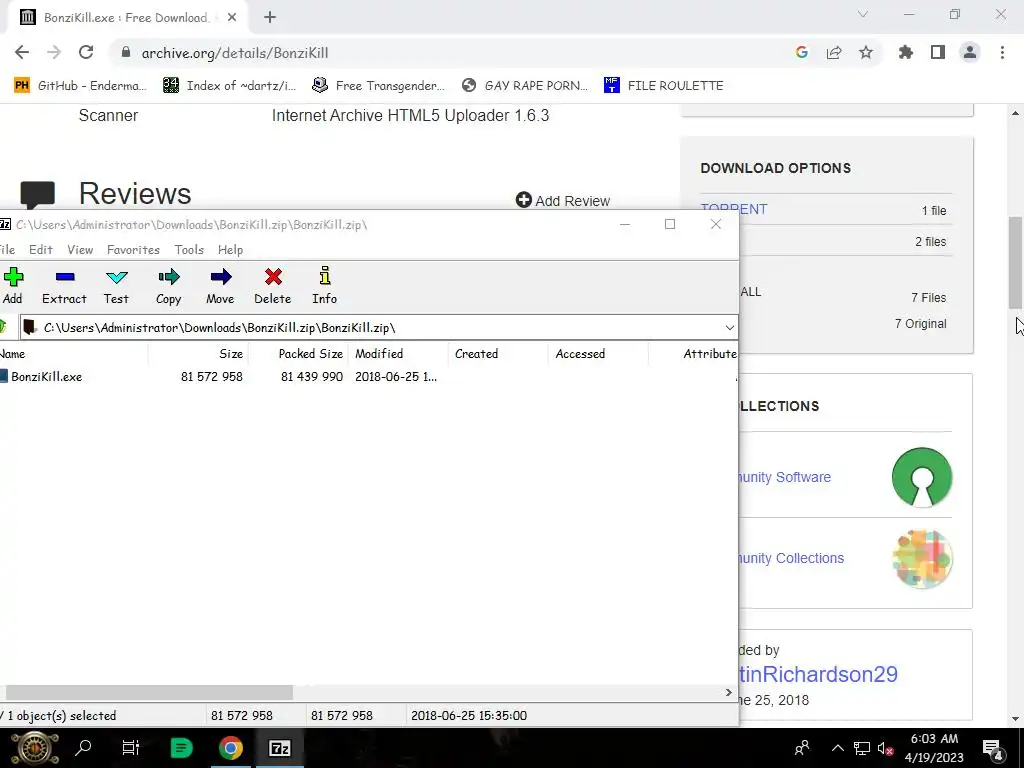Choose the Move arrow icon
Screen dimensions: 1024x768
click(220, 285)
